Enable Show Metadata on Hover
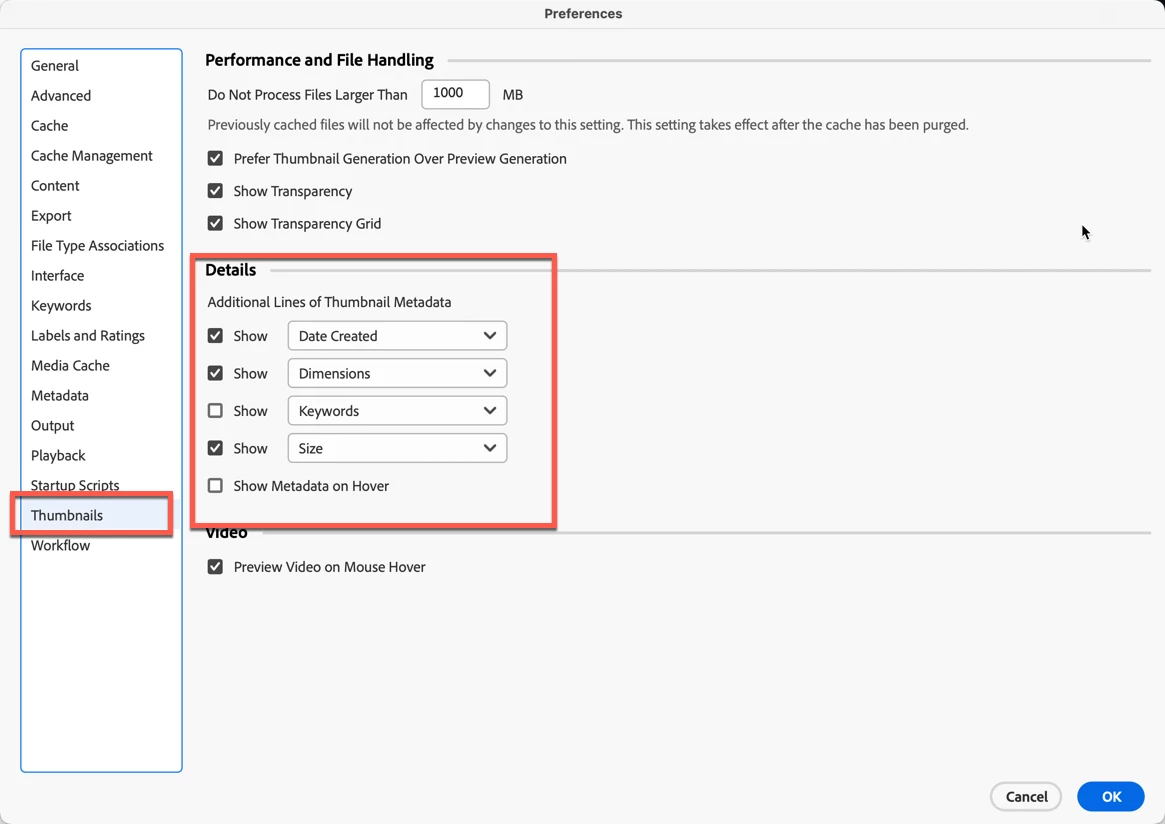This screenshot has height=824, width=1165. pyautogui.click(x=215, y=486)
